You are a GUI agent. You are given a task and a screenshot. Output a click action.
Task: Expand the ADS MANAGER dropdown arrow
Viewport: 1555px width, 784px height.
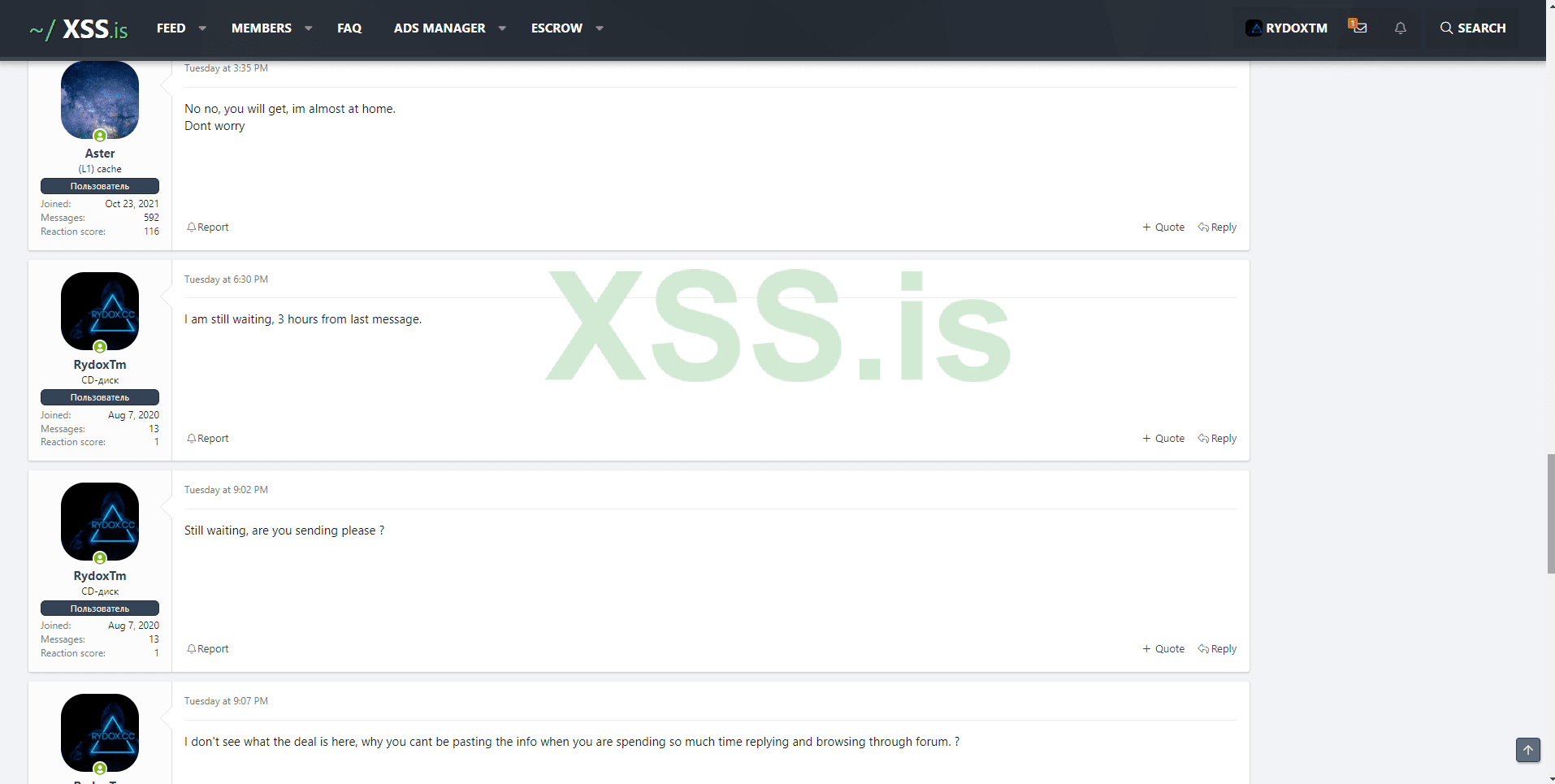tap(502, 28)
